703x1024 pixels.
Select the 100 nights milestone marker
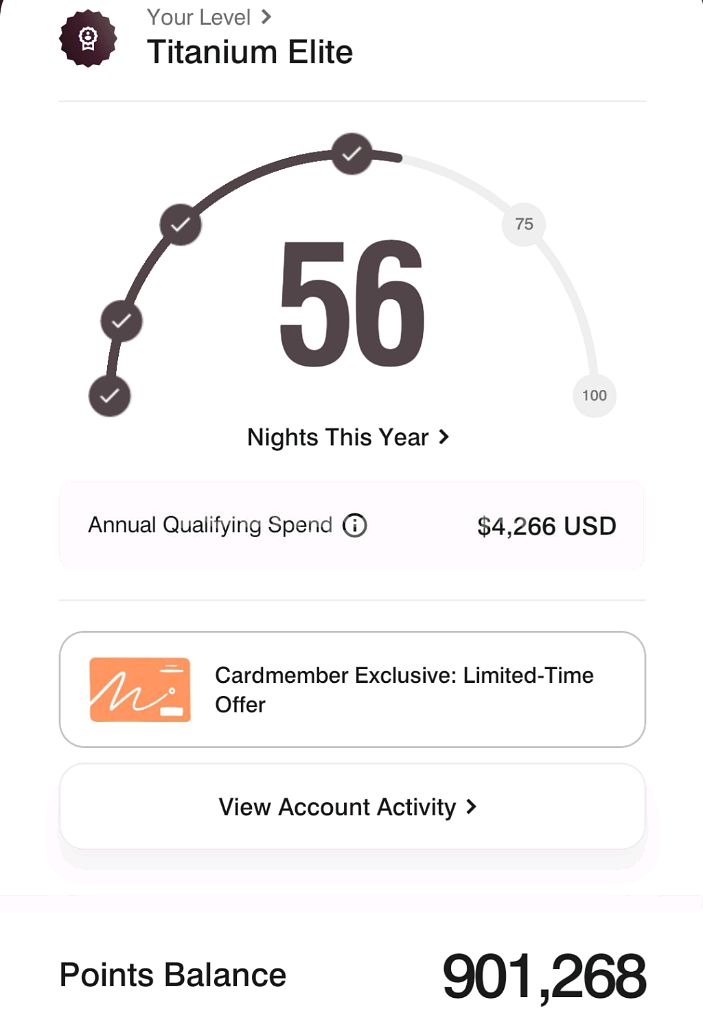point(594,395)
